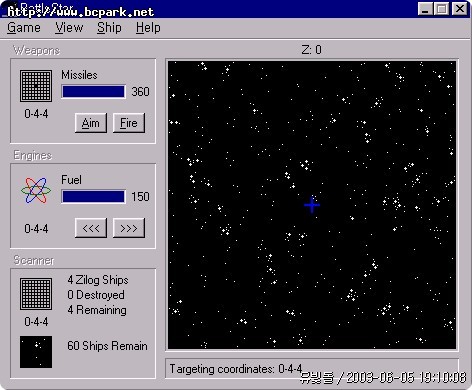Click the engines atom icon
Screen dimensions: 472x390
coord(36,190)
